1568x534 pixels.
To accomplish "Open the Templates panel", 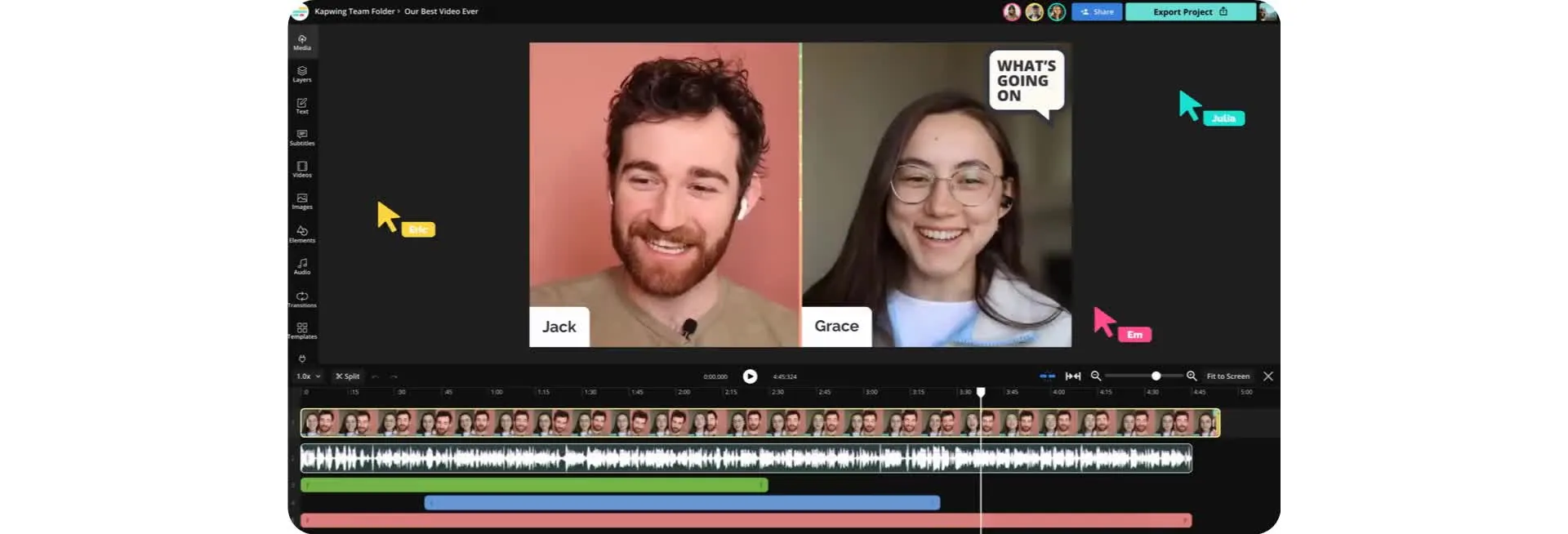I will 302,331.
